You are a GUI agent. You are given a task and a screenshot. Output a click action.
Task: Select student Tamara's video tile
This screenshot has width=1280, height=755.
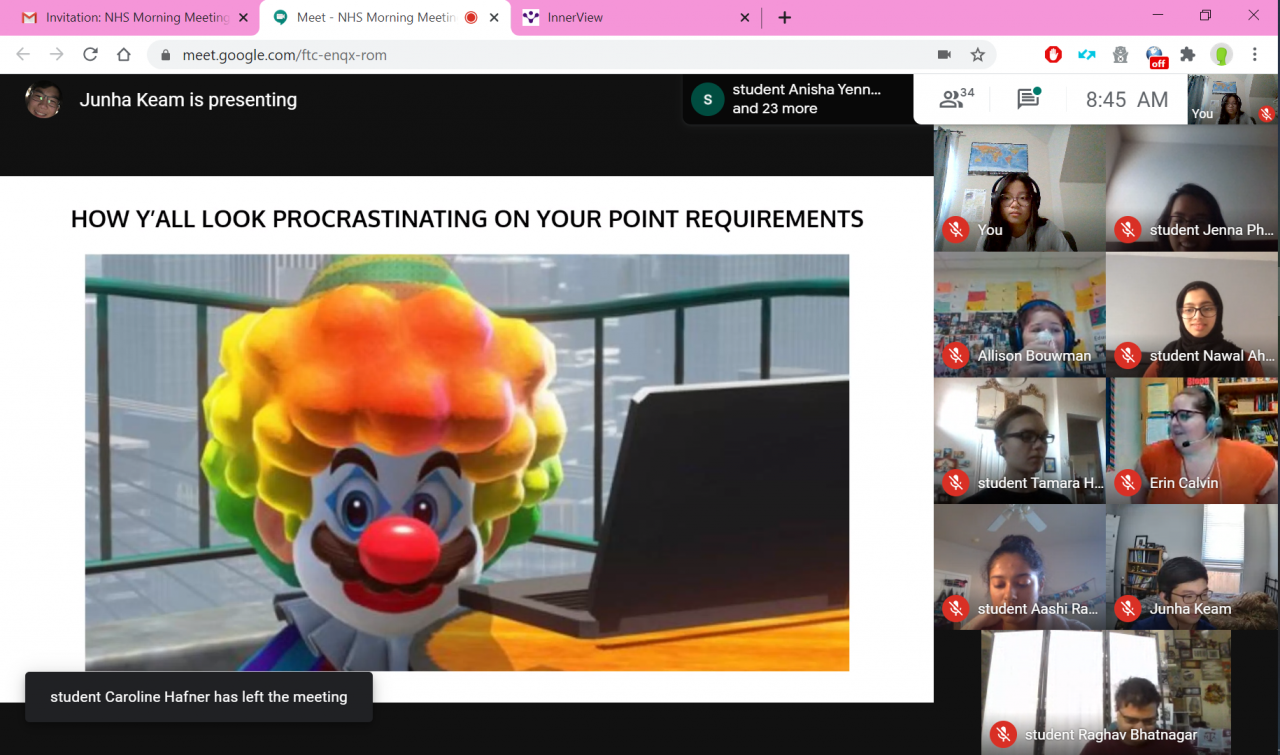point(1020,441)
